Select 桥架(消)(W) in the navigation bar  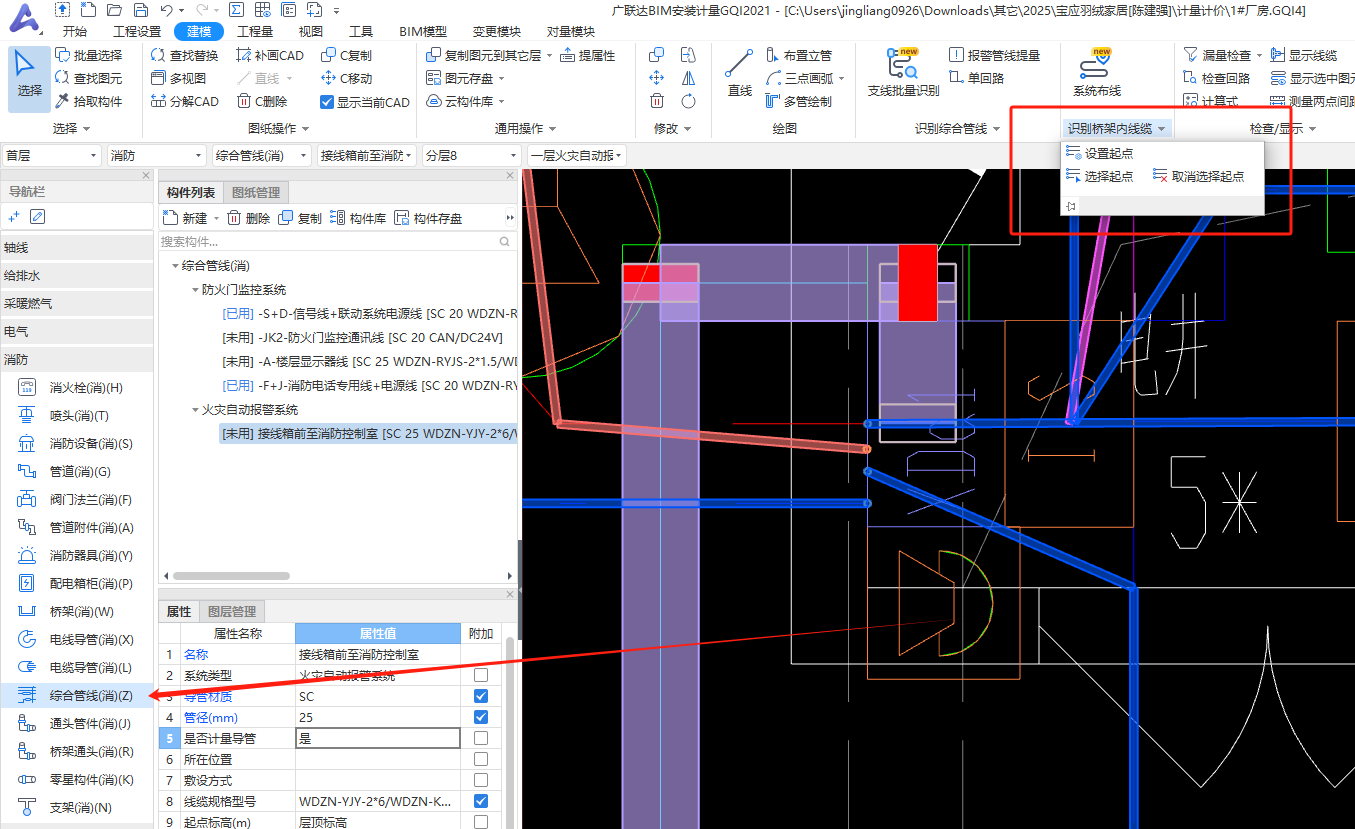tap(77, 612)
